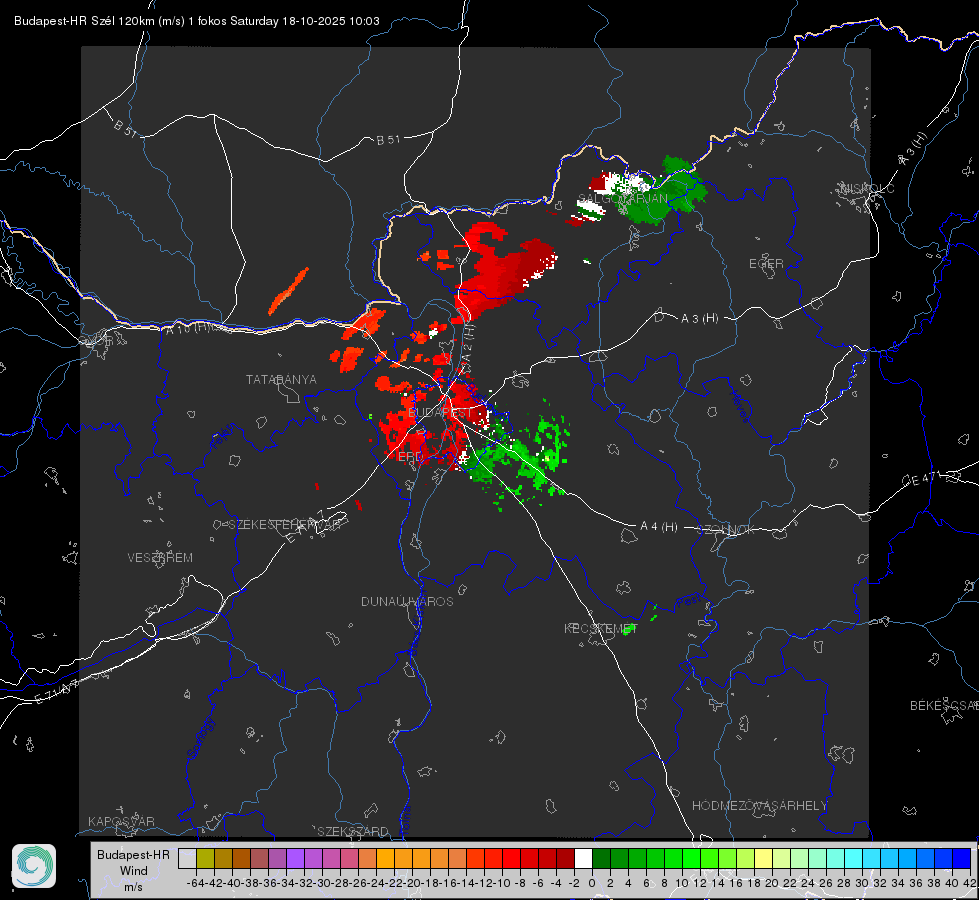Screen dimensions: 979x900
Task: Click the EGER city label
Action: click(x=766, y=264)
